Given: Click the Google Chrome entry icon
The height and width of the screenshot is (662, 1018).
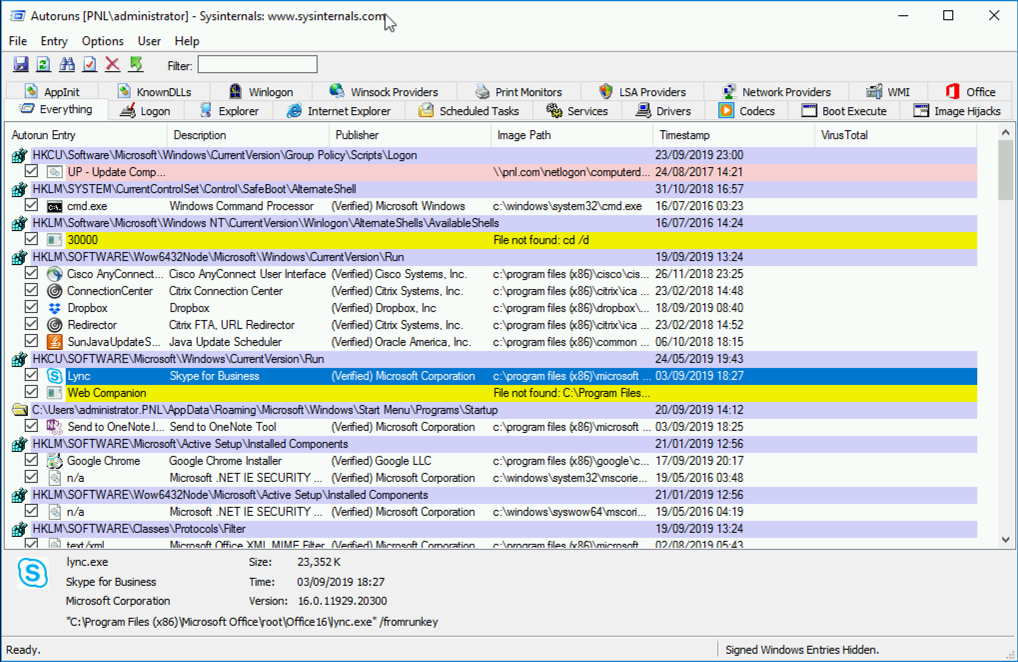Looking at the screenshot, I should tap(55, 461).
